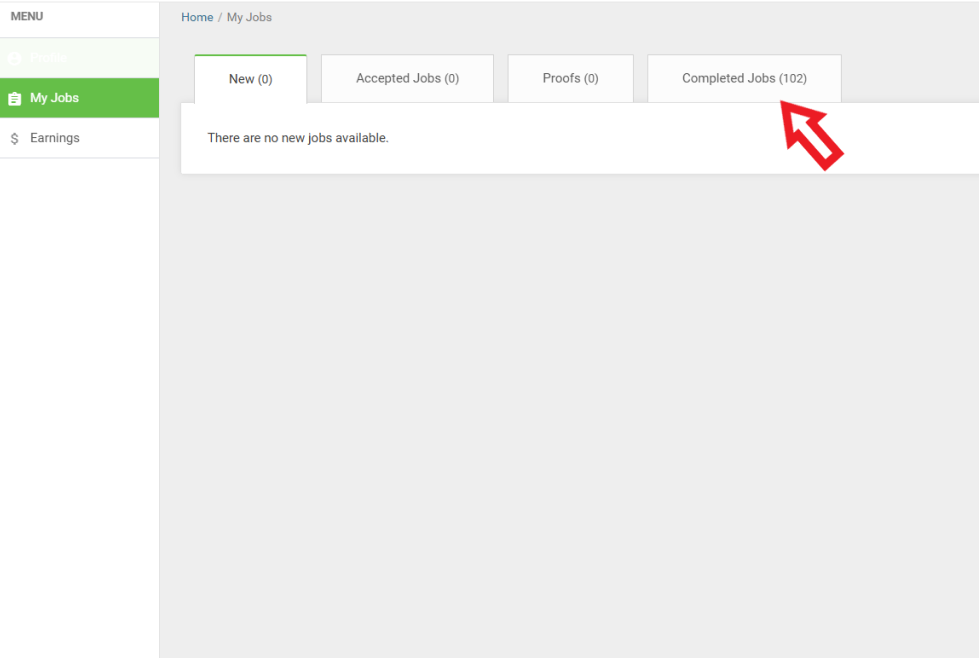This screenshot has height=658, width=979.
Task: Click the (102) count on Completed Jobs
Action: pos(793,78)
